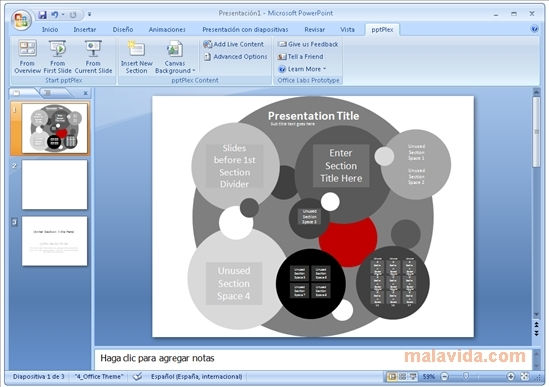Open the Vista ribbon tab
Image resolution: width=549 pixels, height=387 pixels.
coord(347,30)
